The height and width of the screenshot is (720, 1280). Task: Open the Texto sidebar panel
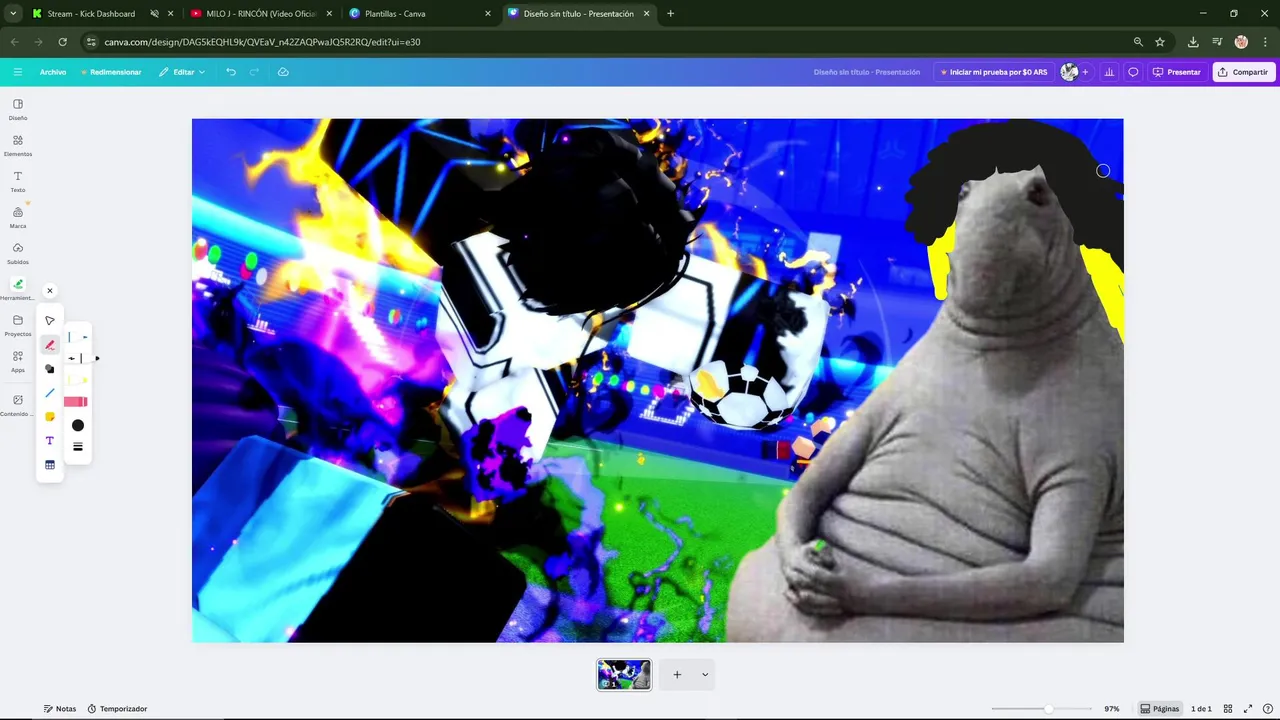pyautogui.click(x=18, y=181)
